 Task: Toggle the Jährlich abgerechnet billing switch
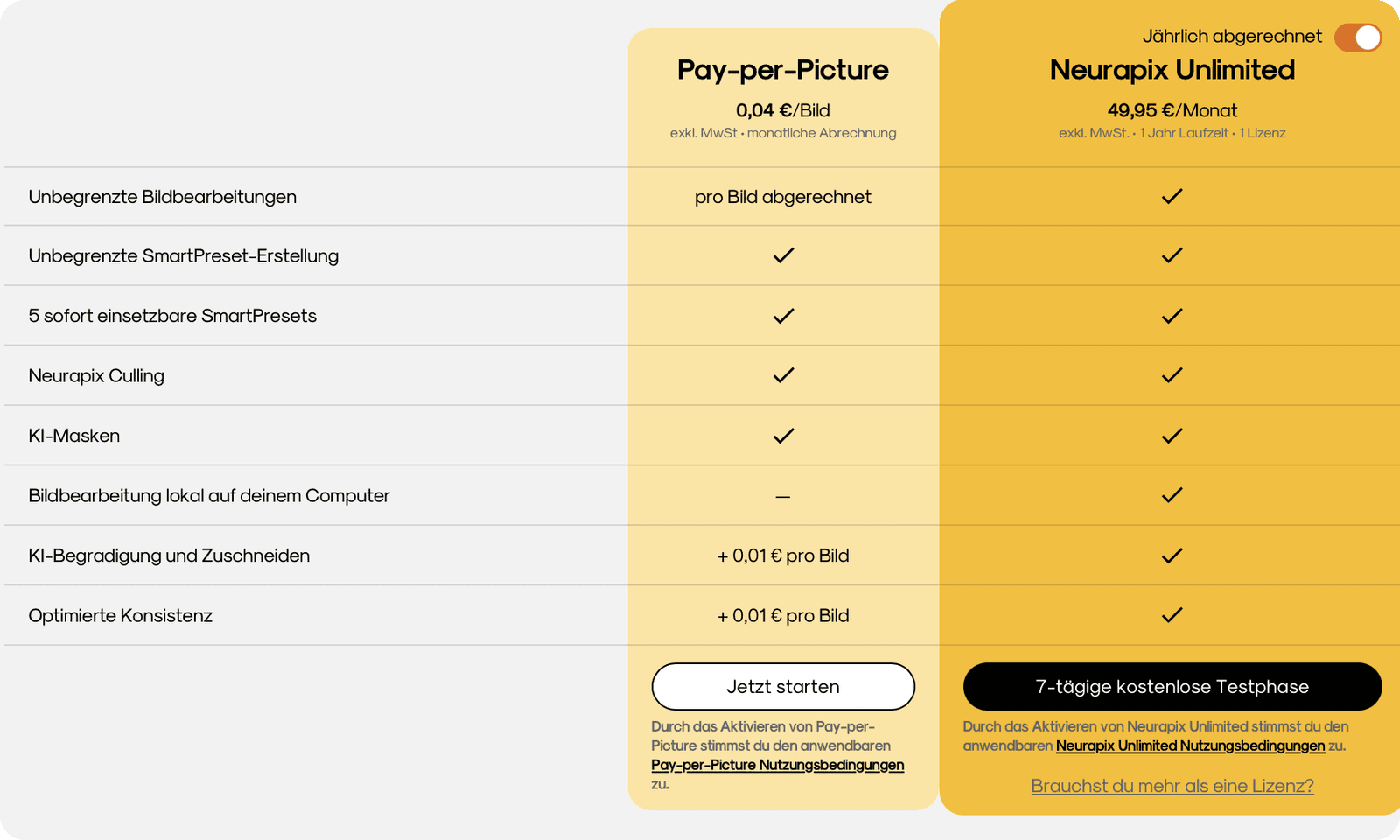point(1358,38)
